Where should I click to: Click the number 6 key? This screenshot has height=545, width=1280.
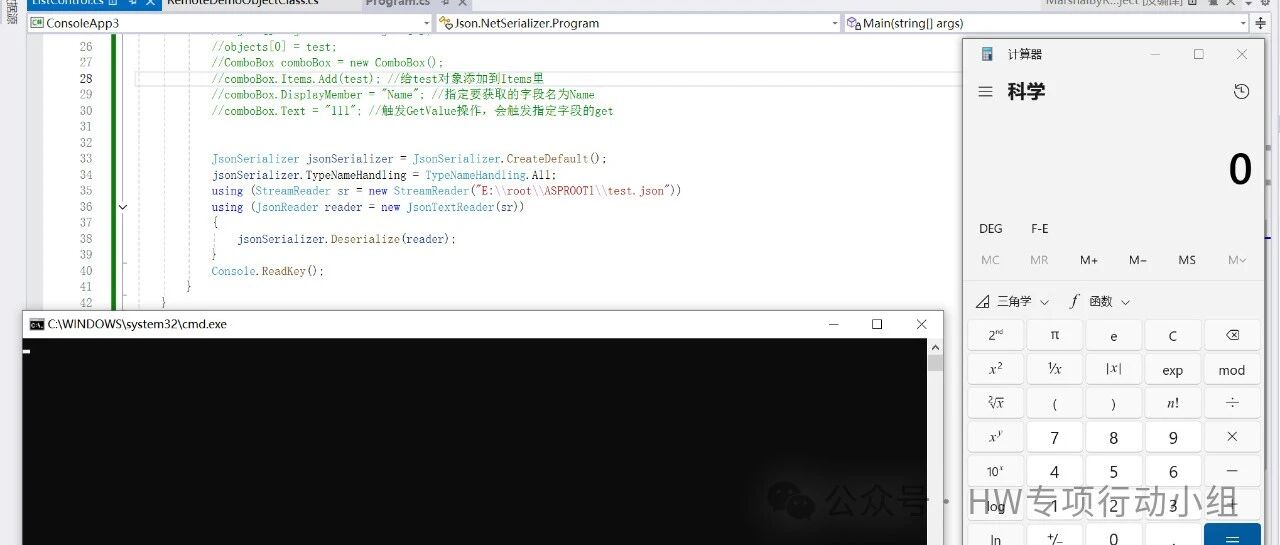point(1172,471)
